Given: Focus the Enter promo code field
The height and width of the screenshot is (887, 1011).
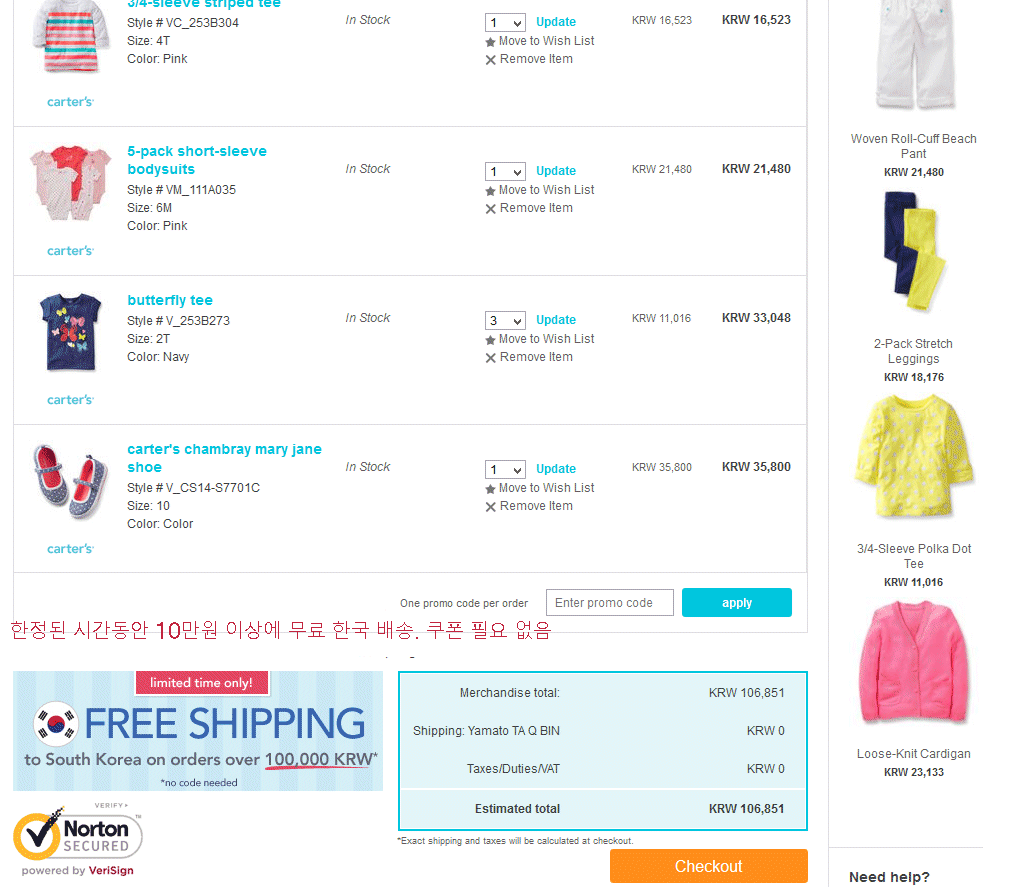Looking at the screenshot, I should [x=609, y=603].
